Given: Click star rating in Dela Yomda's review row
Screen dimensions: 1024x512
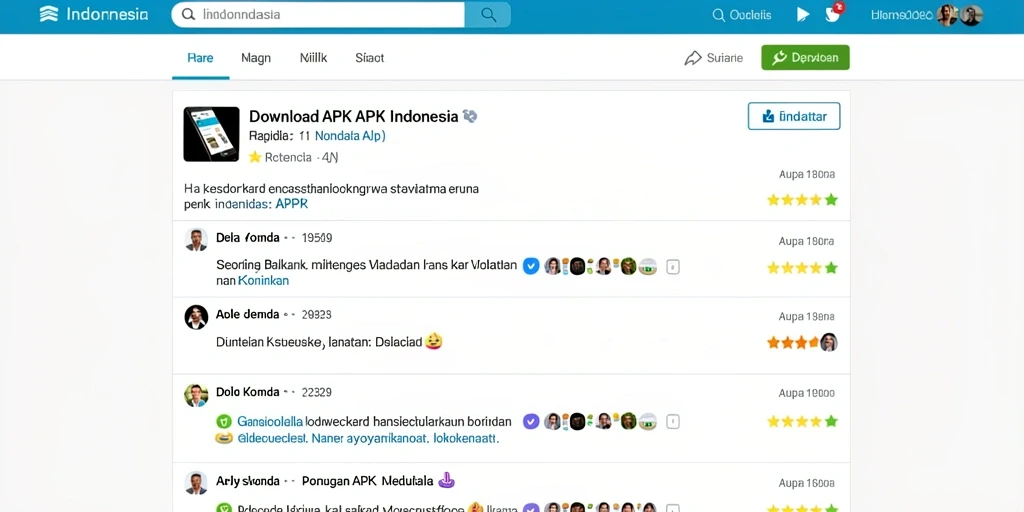Looking at the screenshot, I should click(x=802, y=268).
